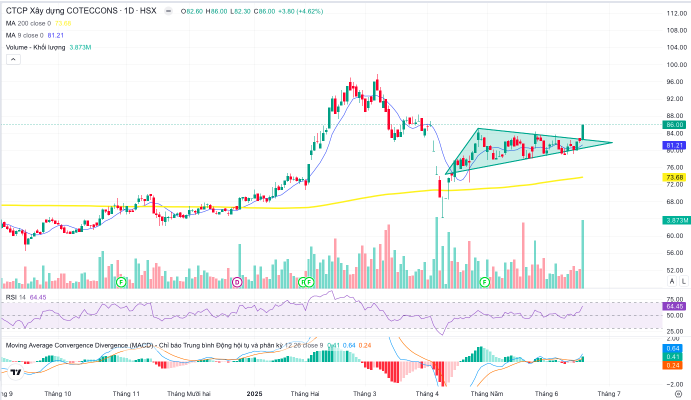The height and width of the screenshot is (400, 691).
Task: Click the +3.80 (+4.62%) change text
Action: (301, 11)
